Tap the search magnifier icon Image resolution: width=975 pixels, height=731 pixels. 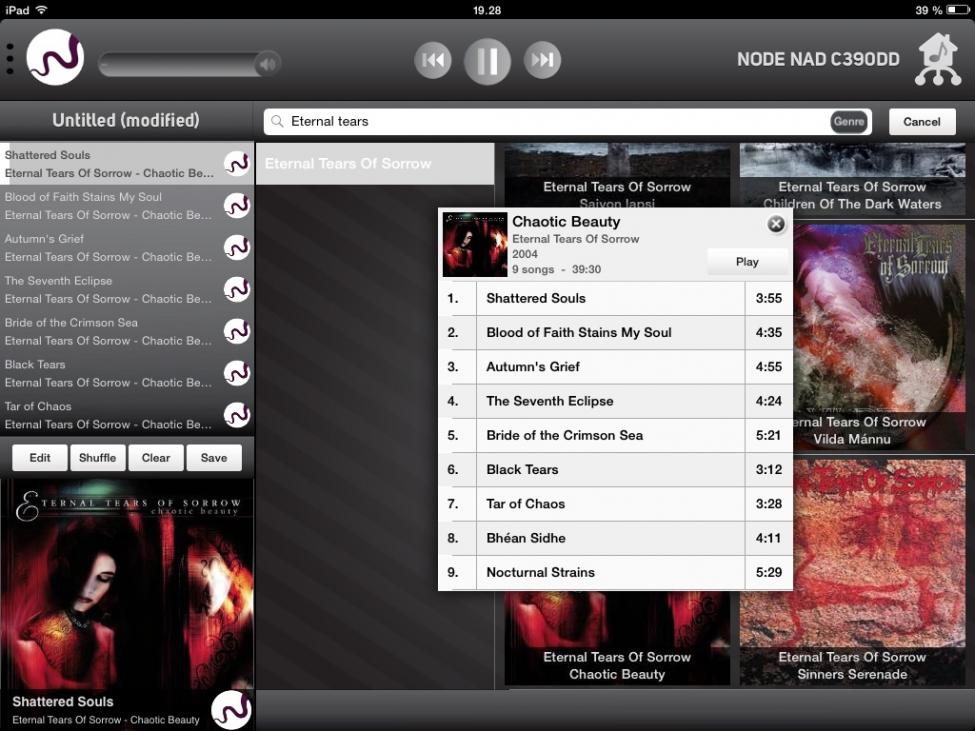[x=277, y=121]
